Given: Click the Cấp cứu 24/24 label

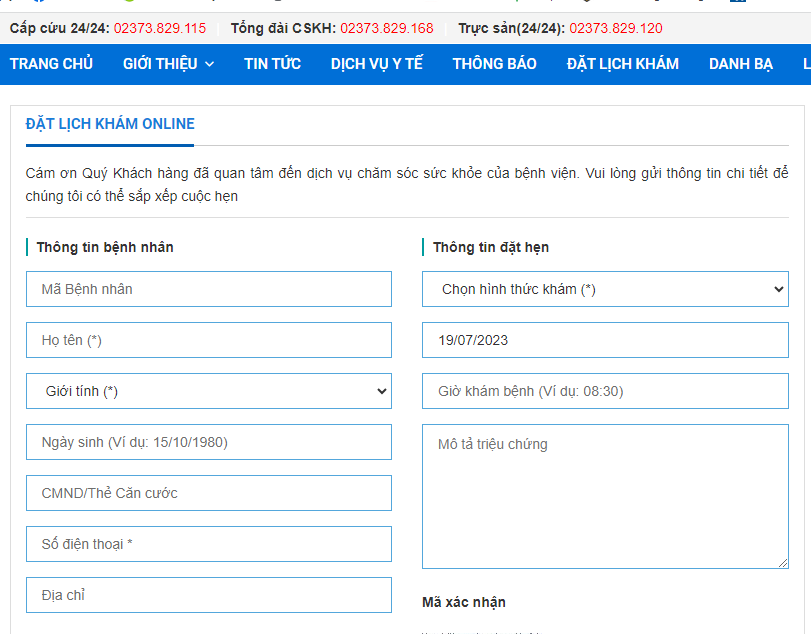Looking at the screenshot, I should pyautogui.click(x=59, y=28).
